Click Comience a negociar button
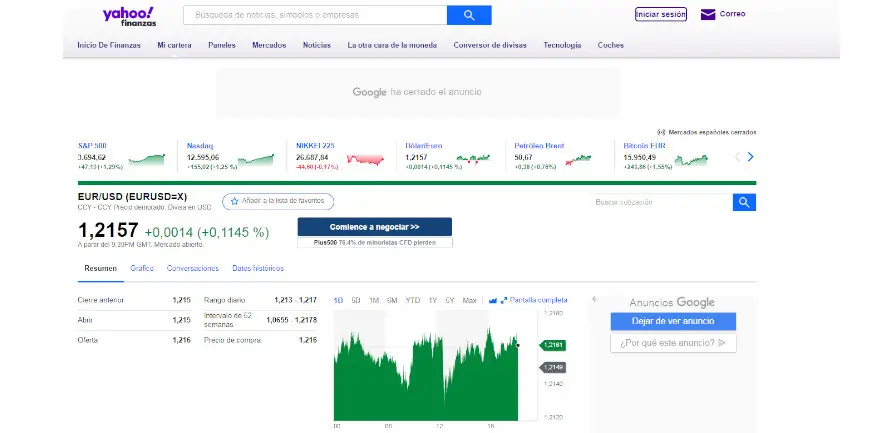 click(375, 227)
